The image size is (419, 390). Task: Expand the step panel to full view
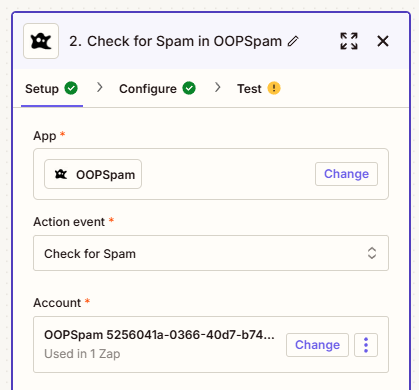click(x=349, y=41)
